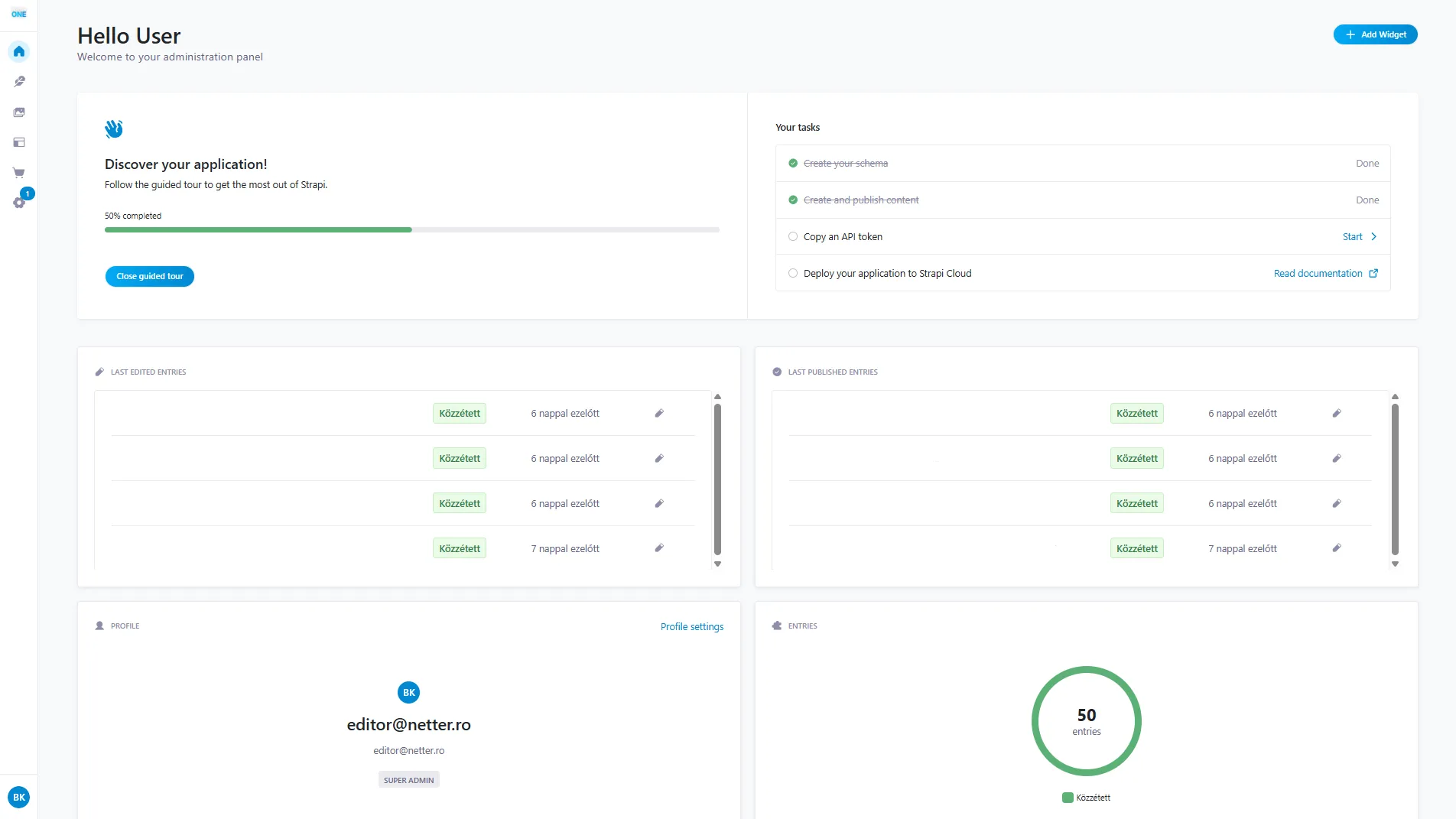Open the Home dashboard icon in sidebar

click(x=18, y=51)
